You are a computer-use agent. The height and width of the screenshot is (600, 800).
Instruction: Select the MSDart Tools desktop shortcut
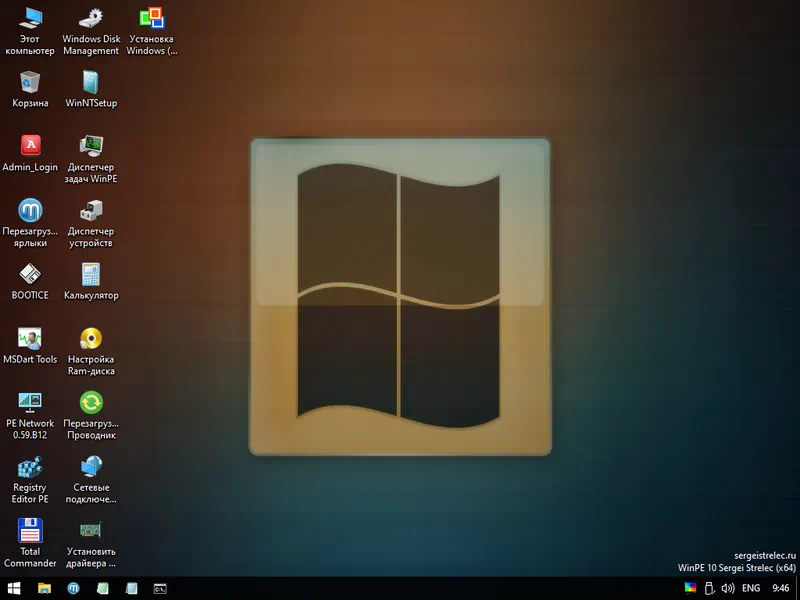coord(30,346)
